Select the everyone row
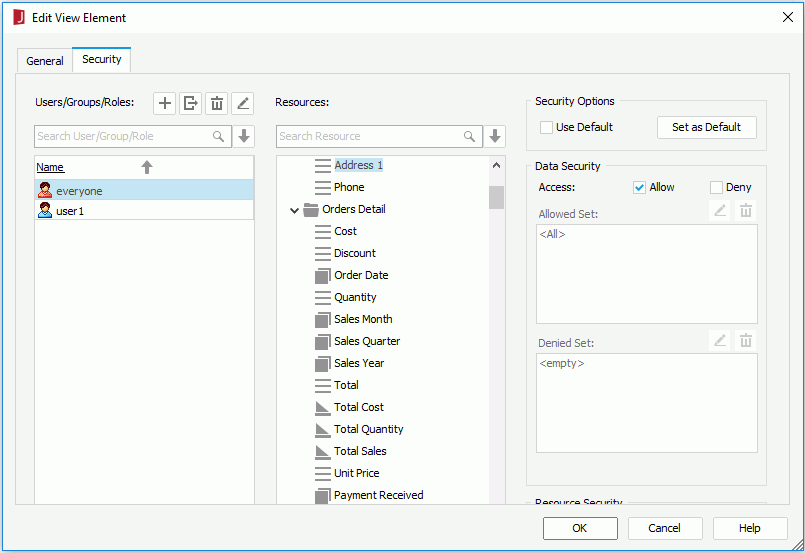This screenshot has height=553, width=805. click(144, 190)
